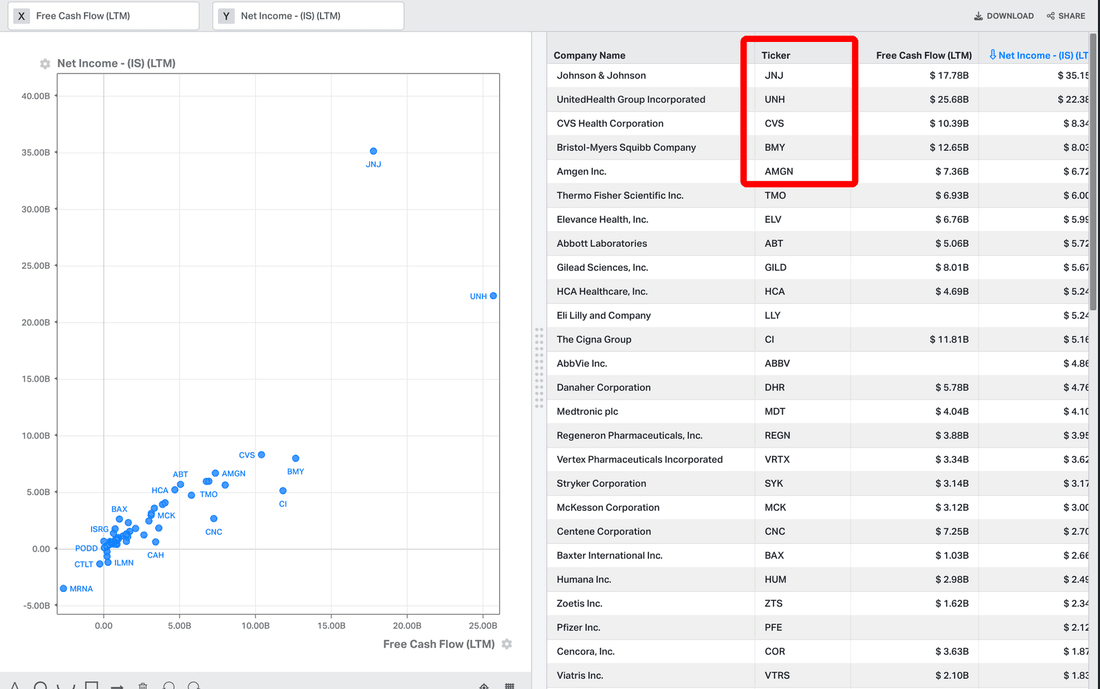Open the X axis Free Cash Flow selector
The image size is (1100, 689).
point(103,15)
